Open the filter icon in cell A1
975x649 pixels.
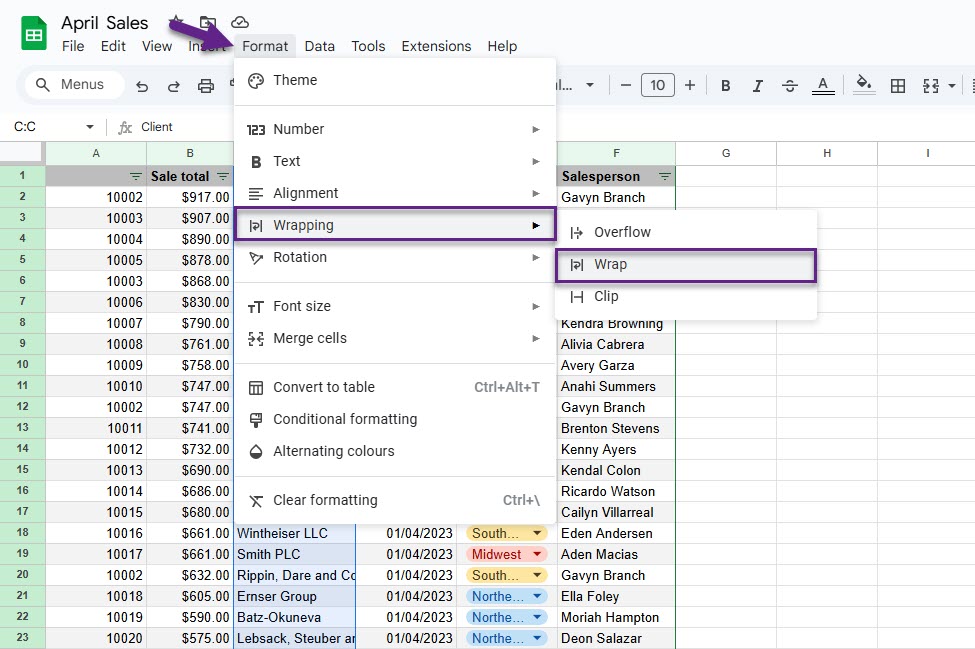tap(136, 177)
